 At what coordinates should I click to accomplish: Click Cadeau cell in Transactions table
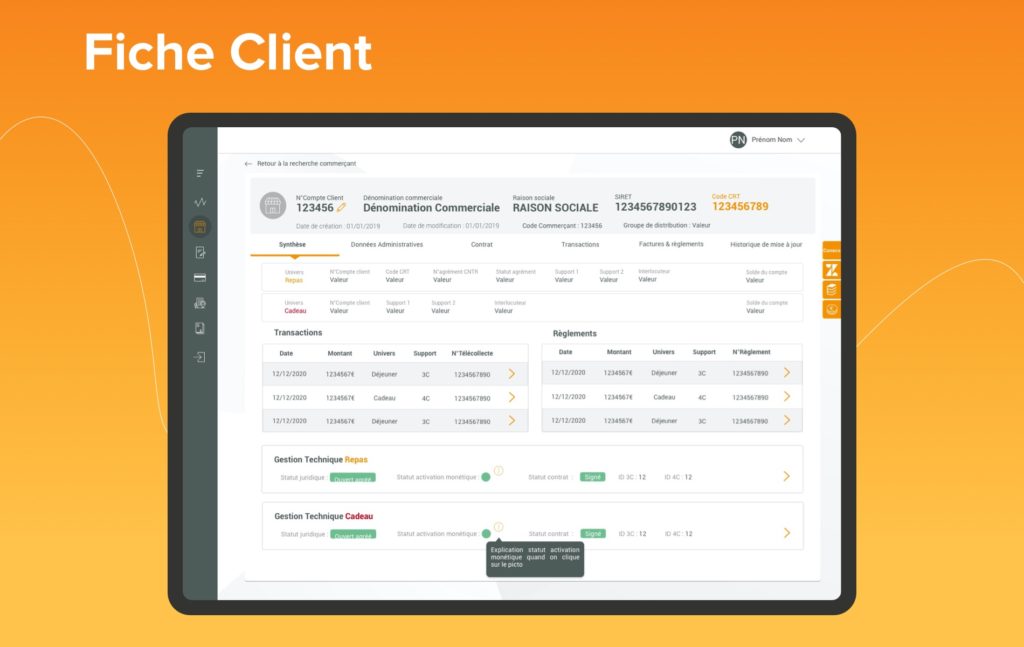(384, 398)
